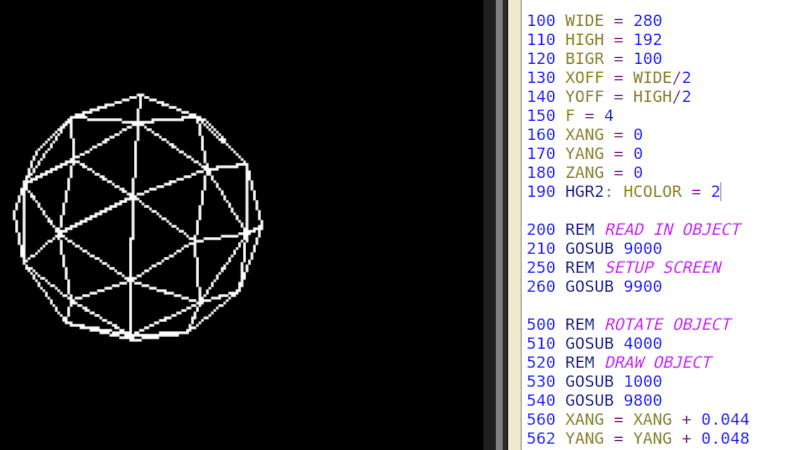The image size is (800, 450).
Task: Click the wireframe sphere in the graphics display
Action: [139, 217]
